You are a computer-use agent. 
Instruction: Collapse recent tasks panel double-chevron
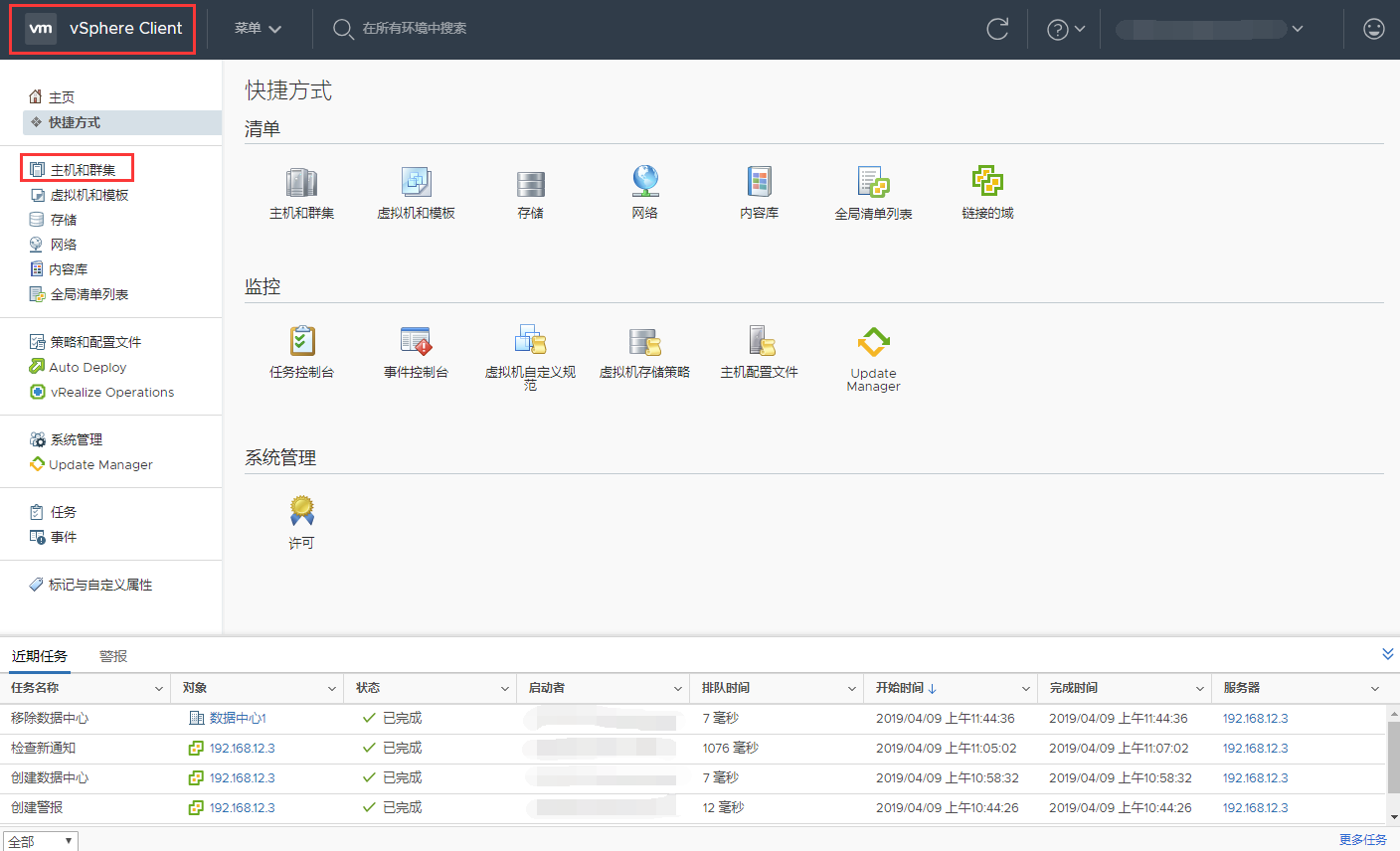[x=1388, y=654]
